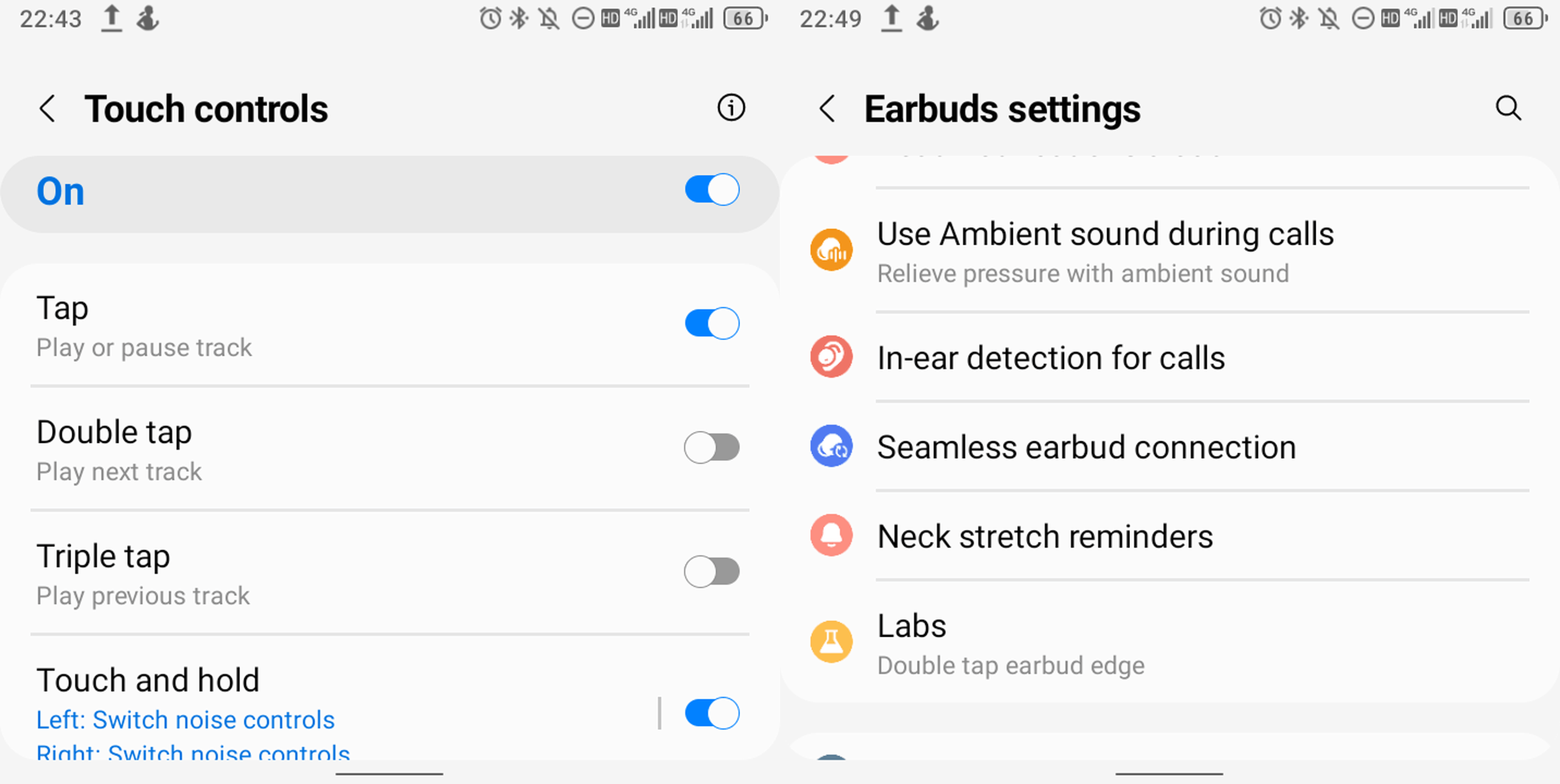1560x784 pixels.
Task: Open Use Ambient sound during calls
Action: click(1169, 250)
